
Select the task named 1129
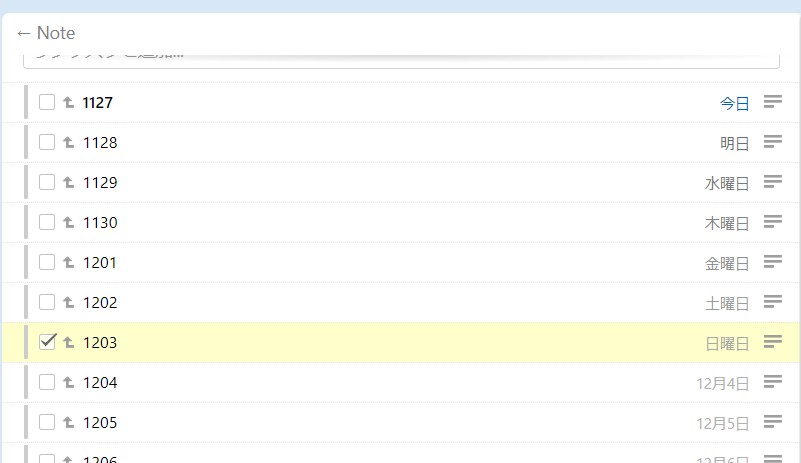100,183
